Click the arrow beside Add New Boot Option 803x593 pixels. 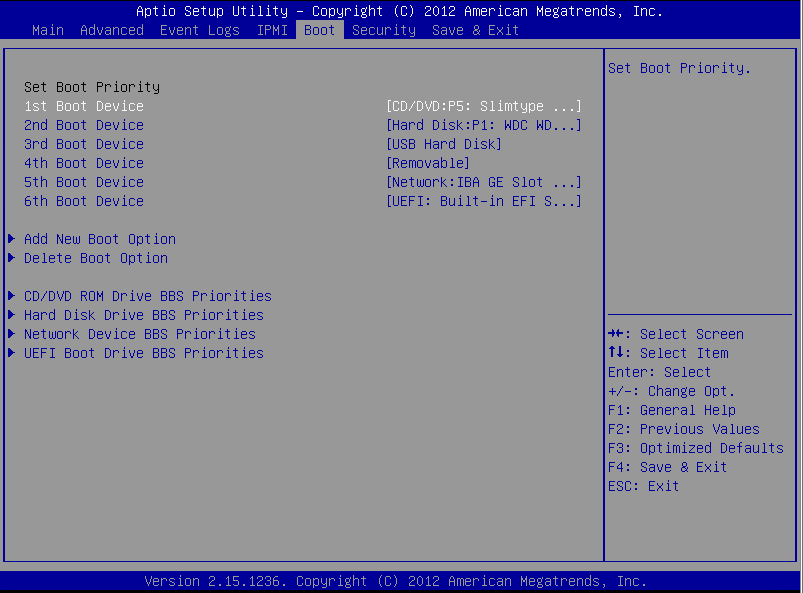coord(11,239)
